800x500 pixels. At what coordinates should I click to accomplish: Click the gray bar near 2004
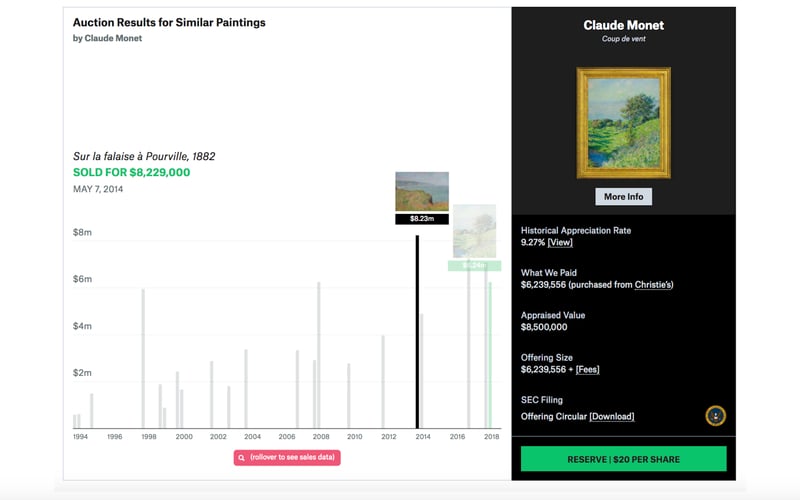[246, 388]
